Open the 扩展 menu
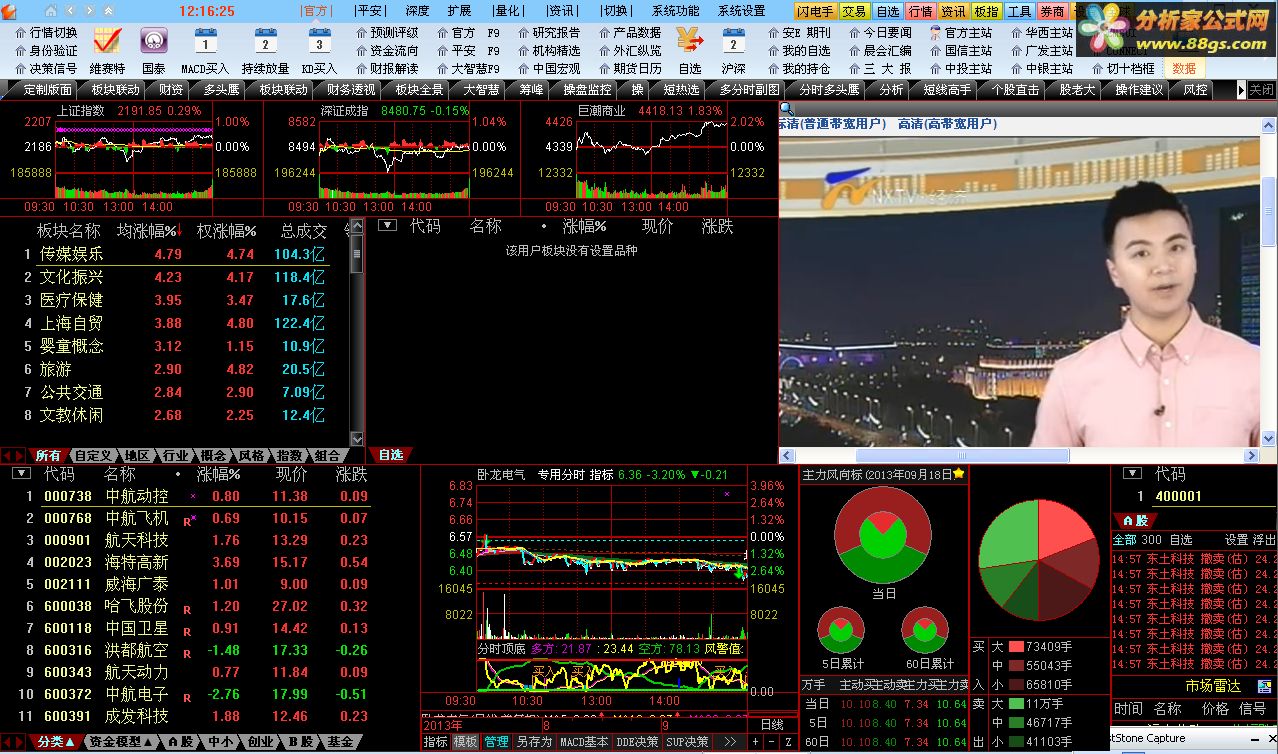The image size is (1278, 754). point(460,11)
